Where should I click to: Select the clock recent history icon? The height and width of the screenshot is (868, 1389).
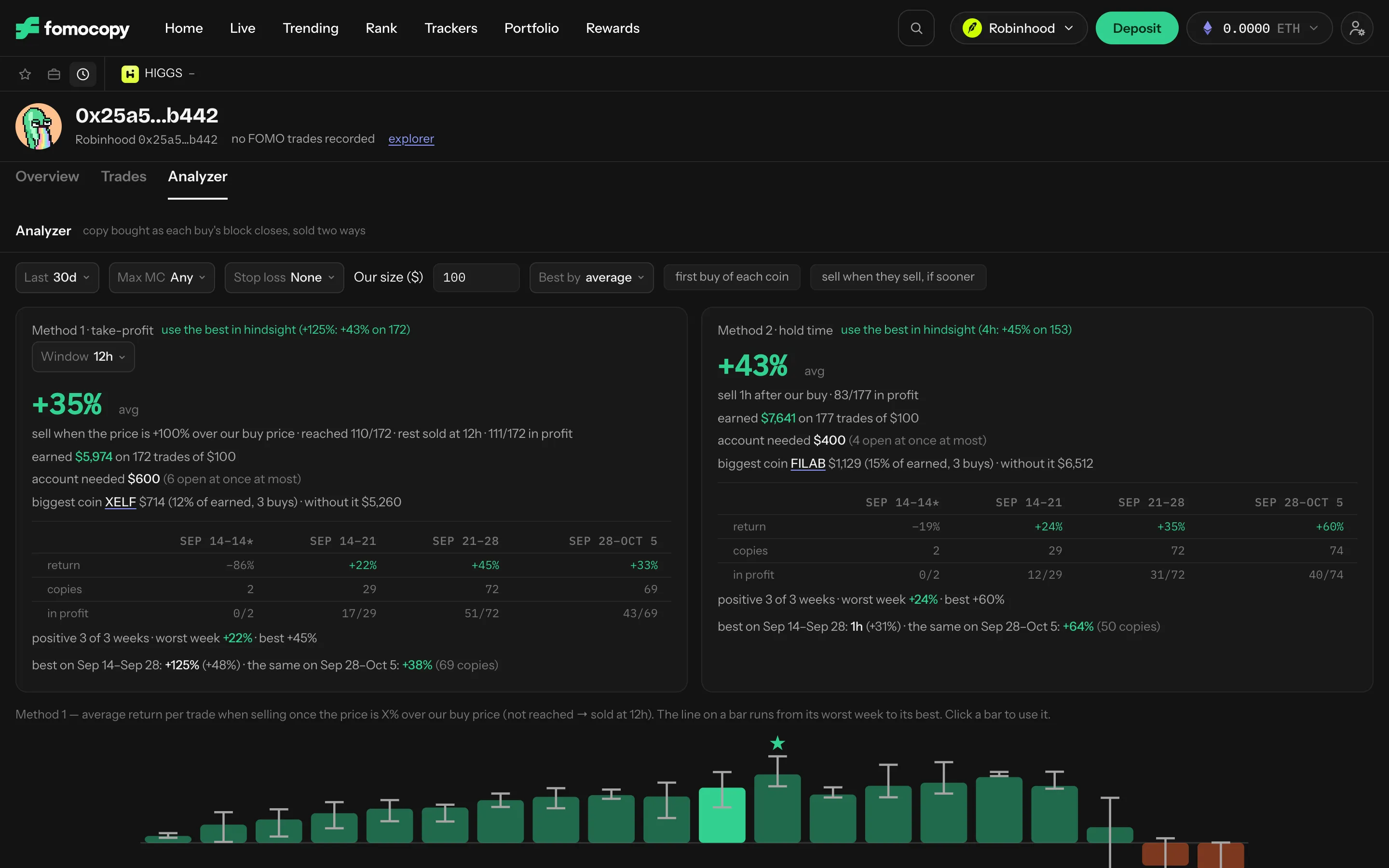point(83,74)
